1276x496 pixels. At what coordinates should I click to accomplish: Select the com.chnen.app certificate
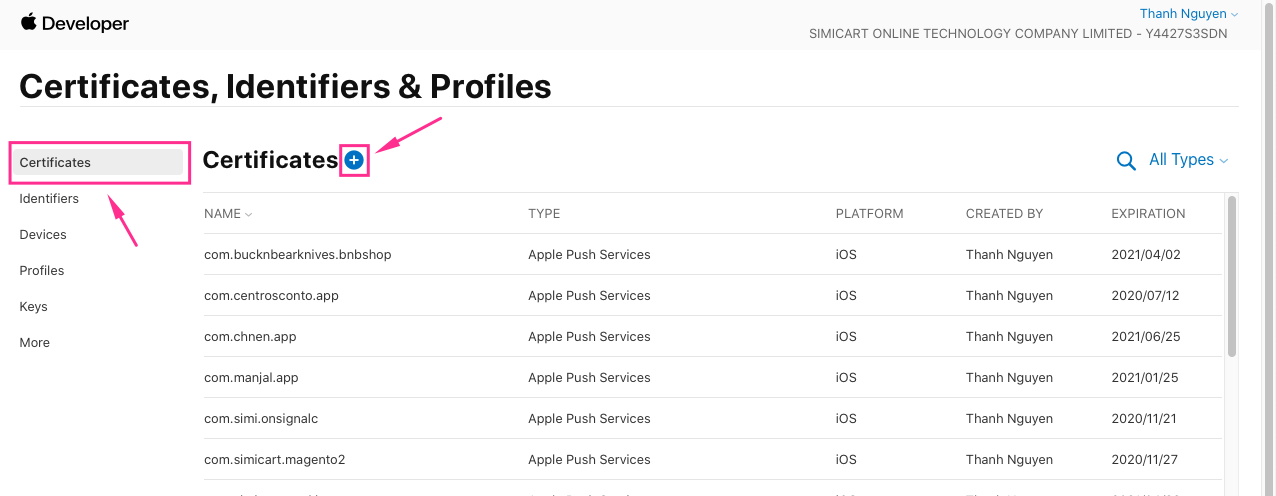[x=250, y=336]
